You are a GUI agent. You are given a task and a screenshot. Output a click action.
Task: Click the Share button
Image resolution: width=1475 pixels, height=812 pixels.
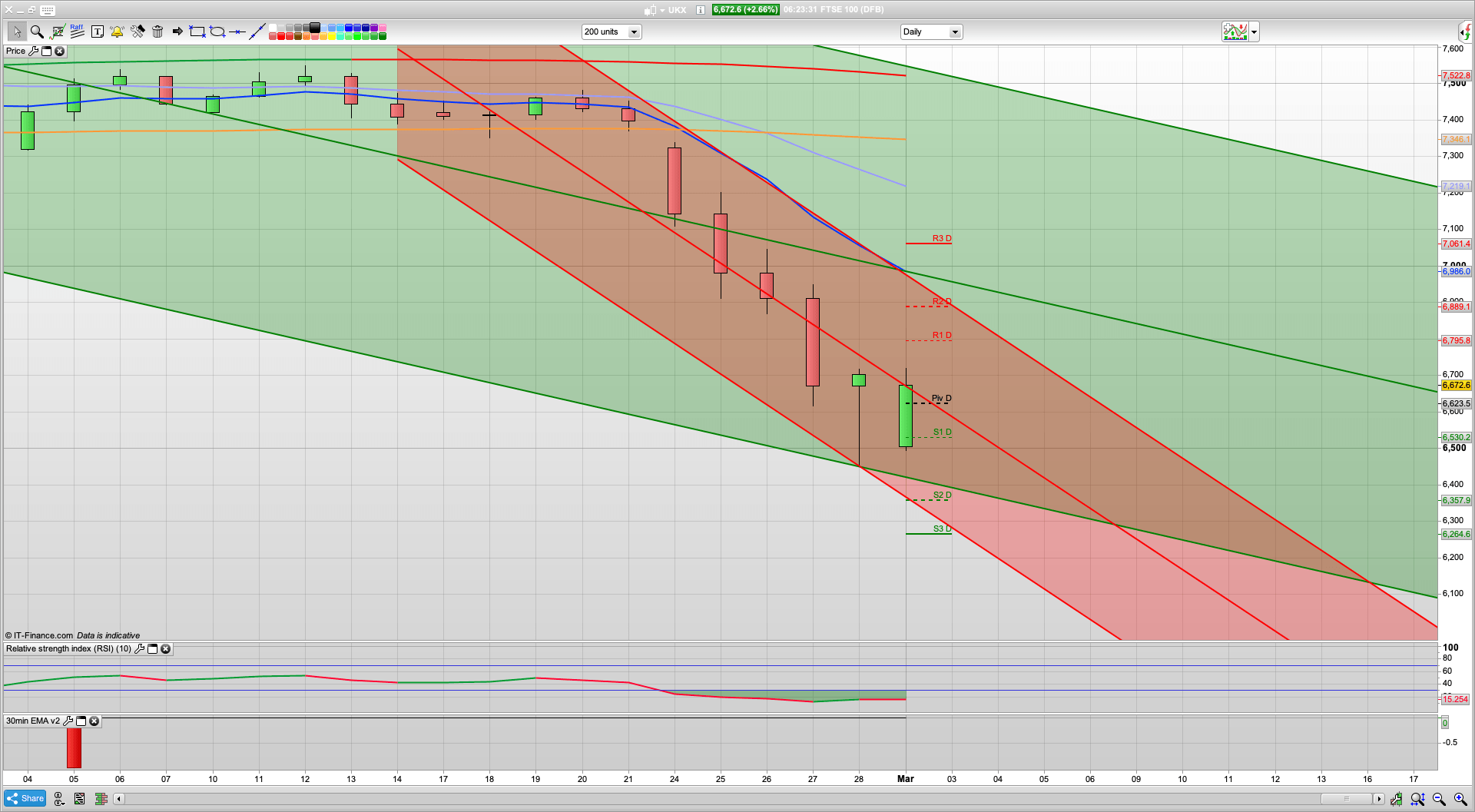[x=25, y=799]
